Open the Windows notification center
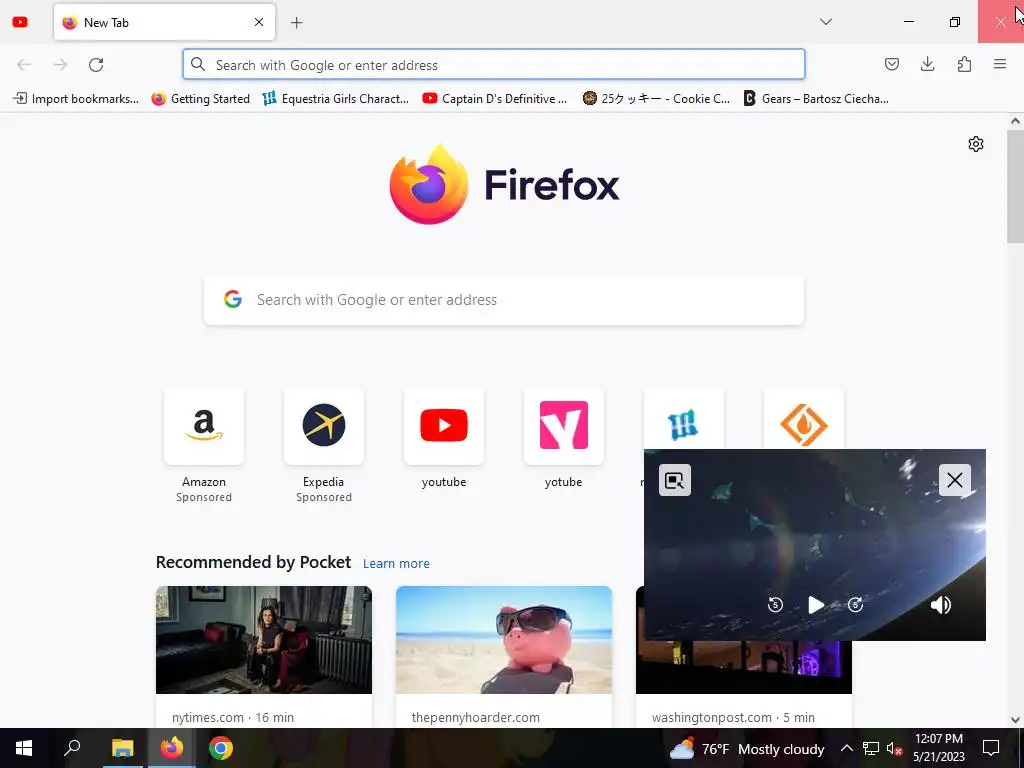Viewport: 1024px width, 768px height. pos(991,748)
